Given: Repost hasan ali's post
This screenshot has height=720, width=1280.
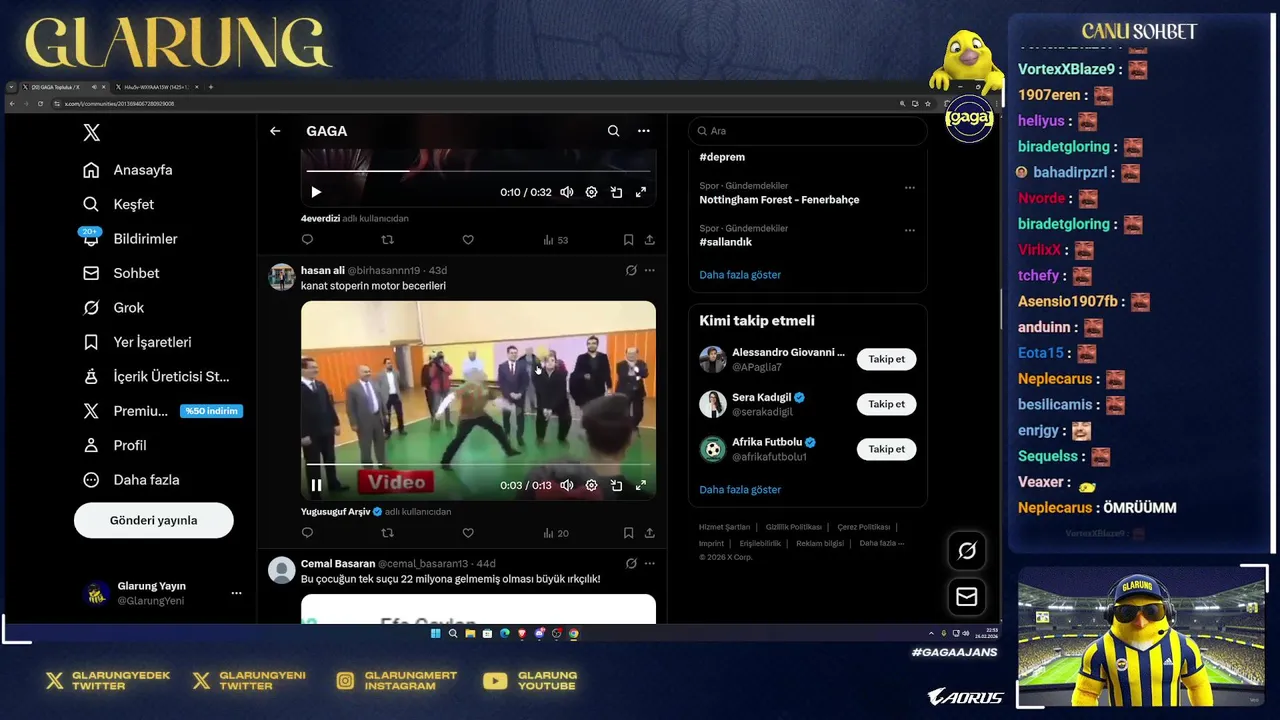Looking at the screenshot, I should coord(388,533).
